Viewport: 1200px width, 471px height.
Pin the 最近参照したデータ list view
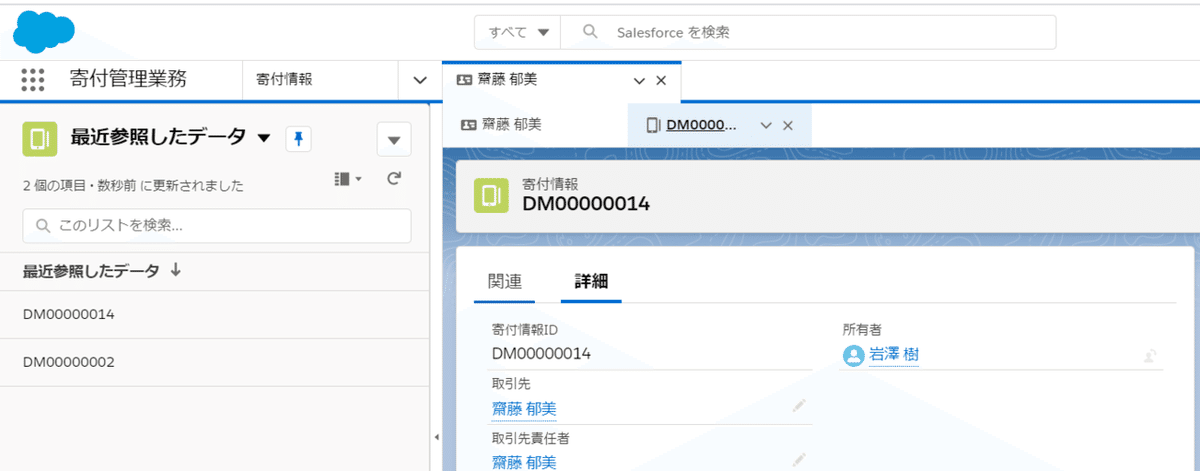tap(298, 139)
